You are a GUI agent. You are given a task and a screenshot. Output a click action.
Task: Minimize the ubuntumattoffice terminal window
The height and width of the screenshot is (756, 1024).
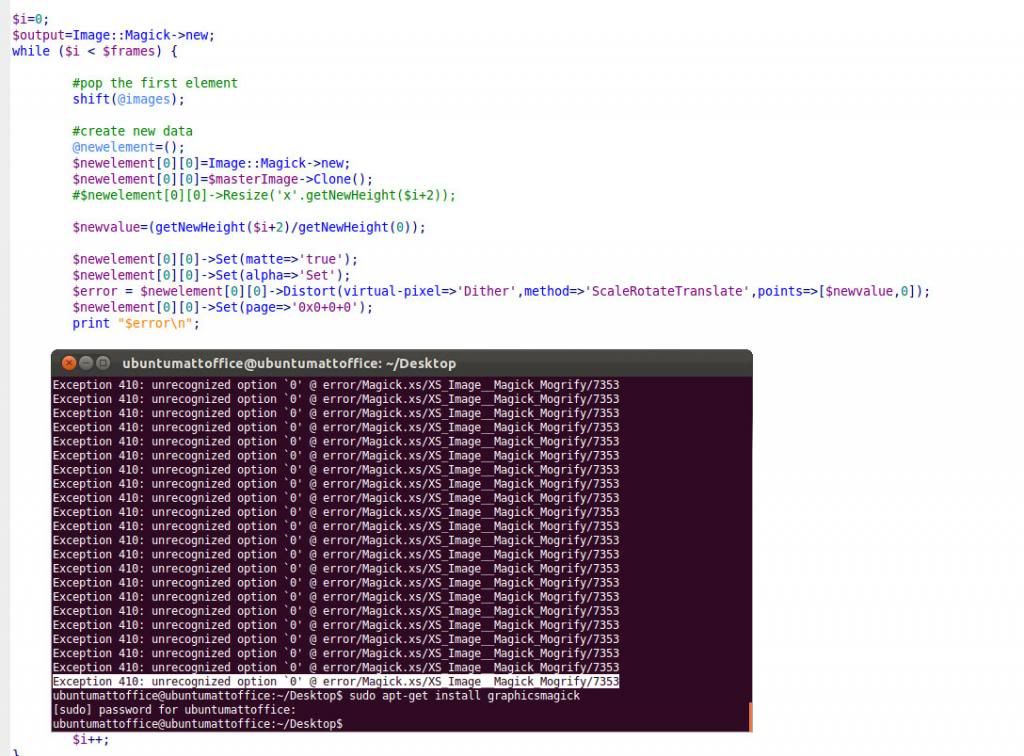(x=86, y=363)
